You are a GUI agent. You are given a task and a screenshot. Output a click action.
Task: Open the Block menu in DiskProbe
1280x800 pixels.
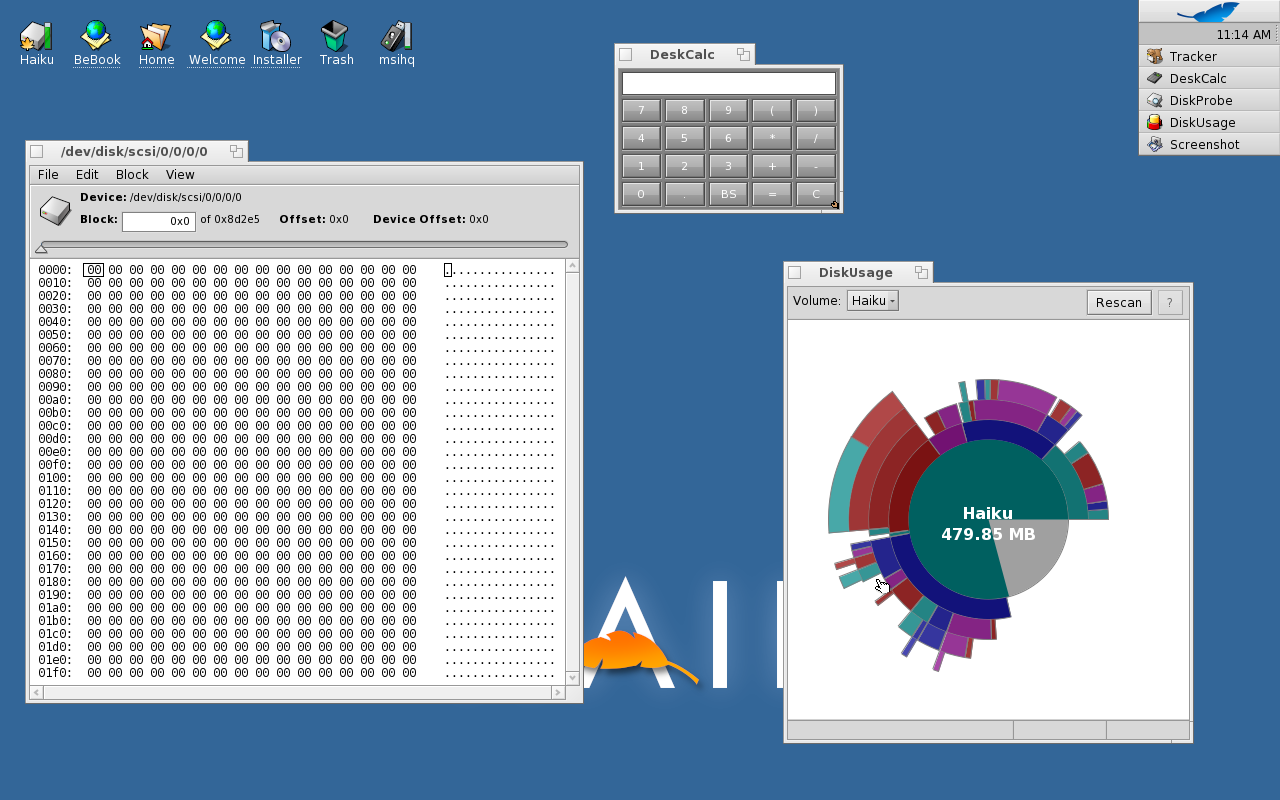(x=132, y=174)
